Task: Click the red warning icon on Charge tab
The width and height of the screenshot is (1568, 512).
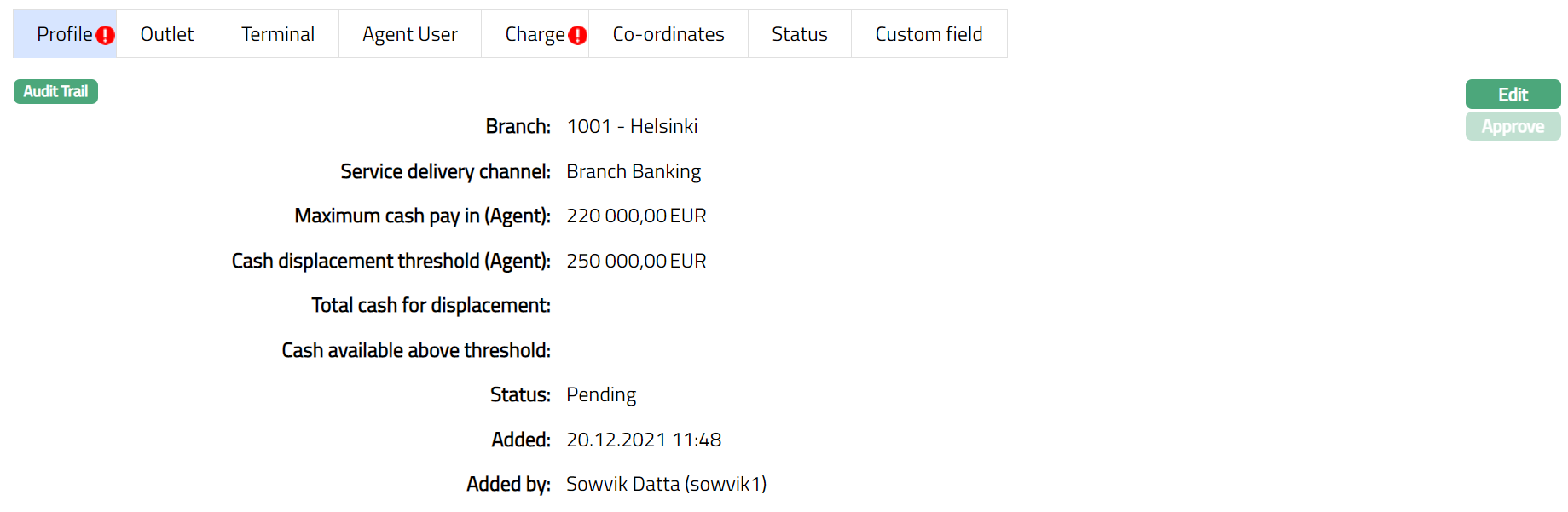Action: 577,35
